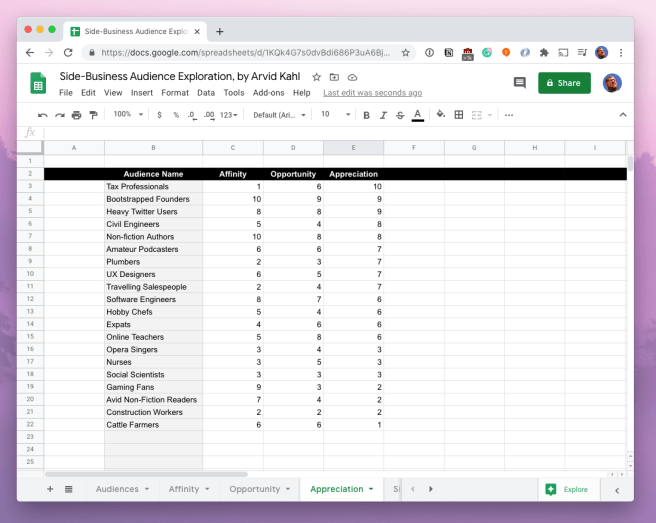Open the text color picker

[418, 115]
